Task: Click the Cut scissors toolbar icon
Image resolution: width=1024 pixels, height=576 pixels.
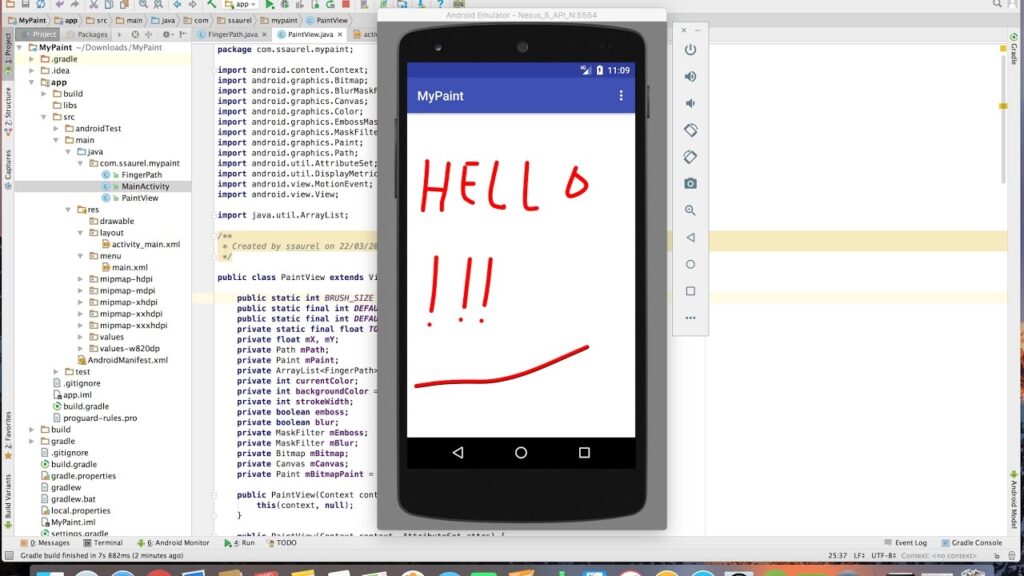Action: click(x=93, y=4)
